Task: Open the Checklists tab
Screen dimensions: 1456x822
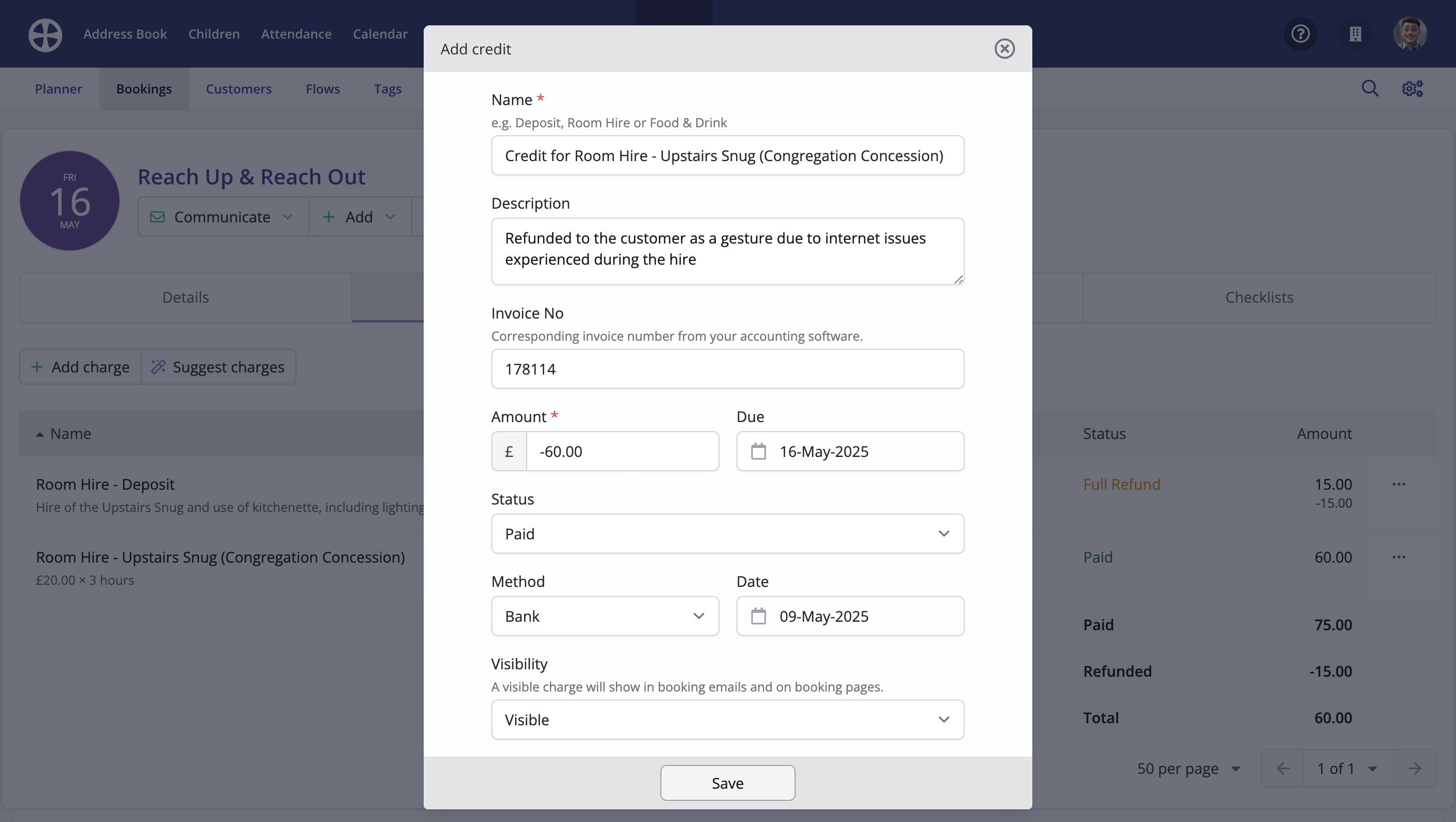Action: [1259, 297]
